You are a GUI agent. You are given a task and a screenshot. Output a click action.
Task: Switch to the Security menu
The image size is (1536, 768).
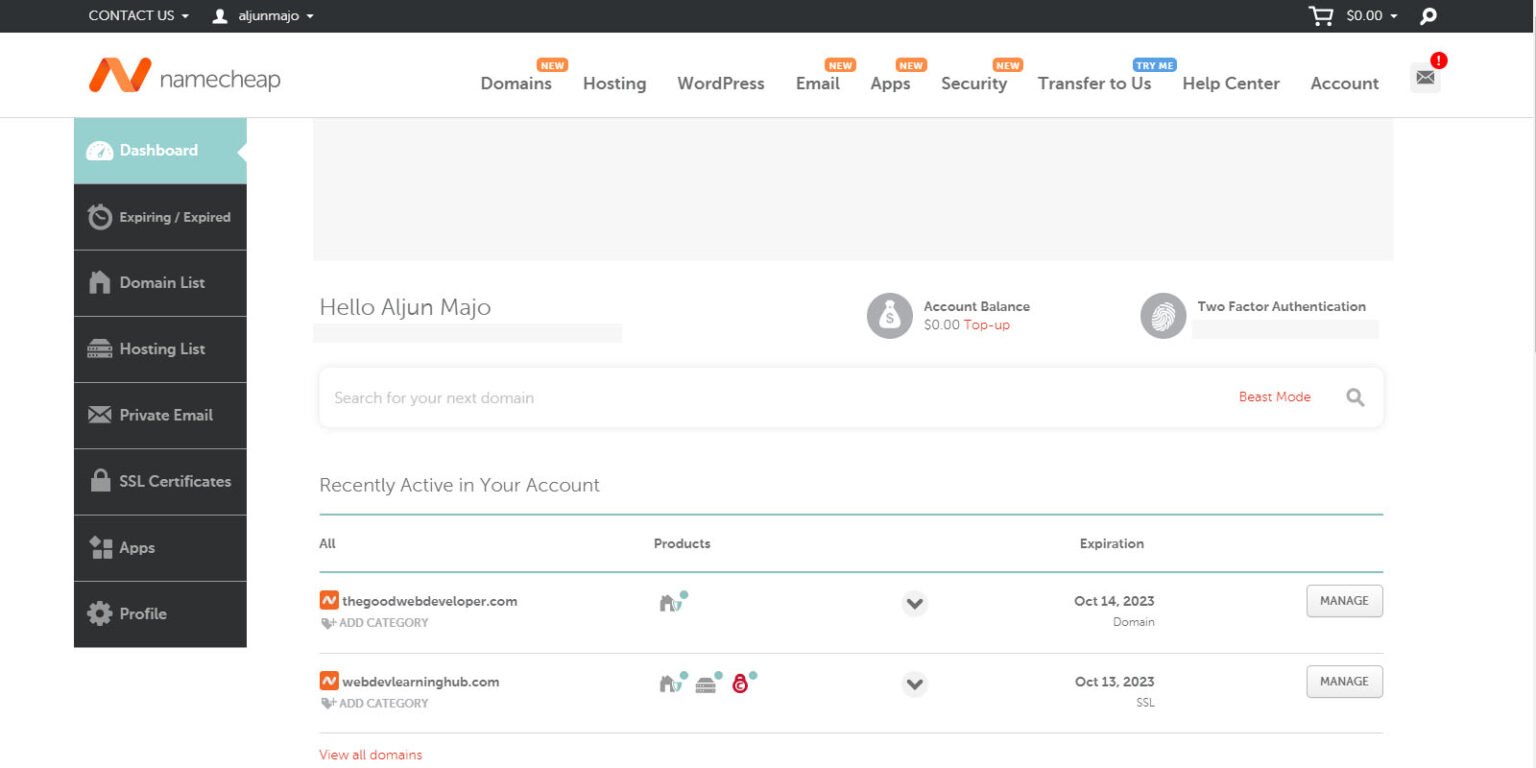pos(974,84)
